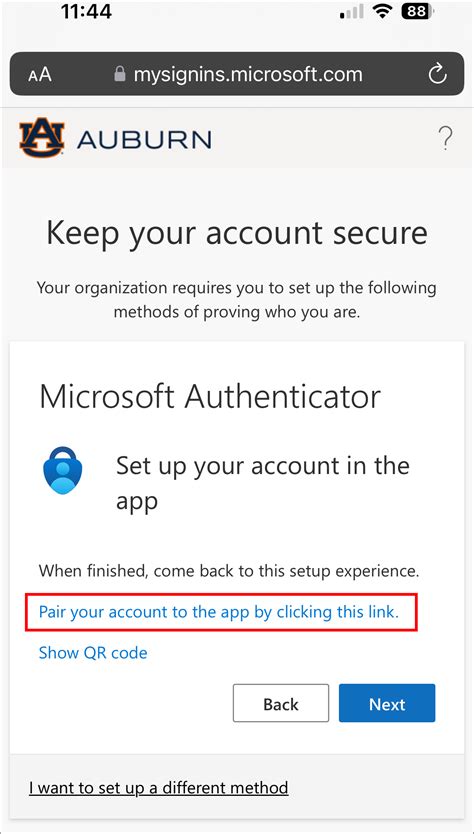Tap the reload page icon

[x=437, y=74]
